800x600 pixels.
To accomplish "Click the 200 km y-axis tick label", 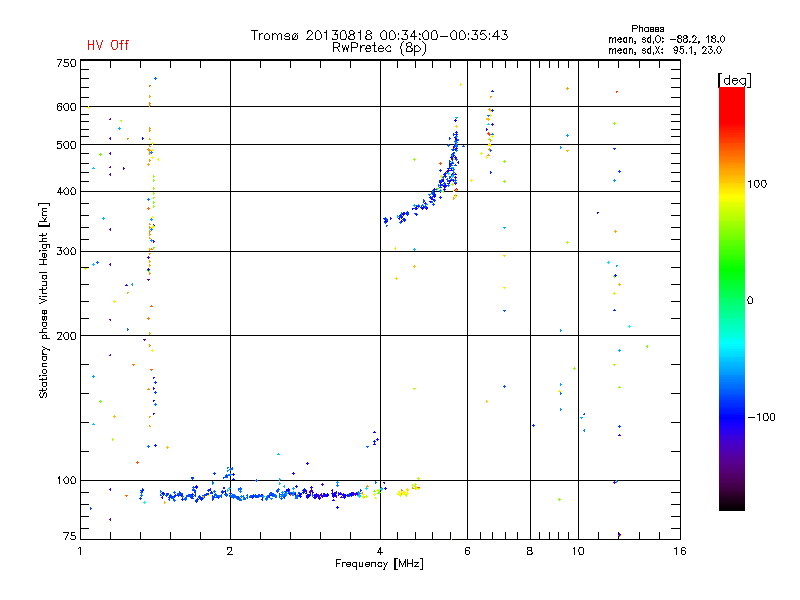I will tap(66, 336).
